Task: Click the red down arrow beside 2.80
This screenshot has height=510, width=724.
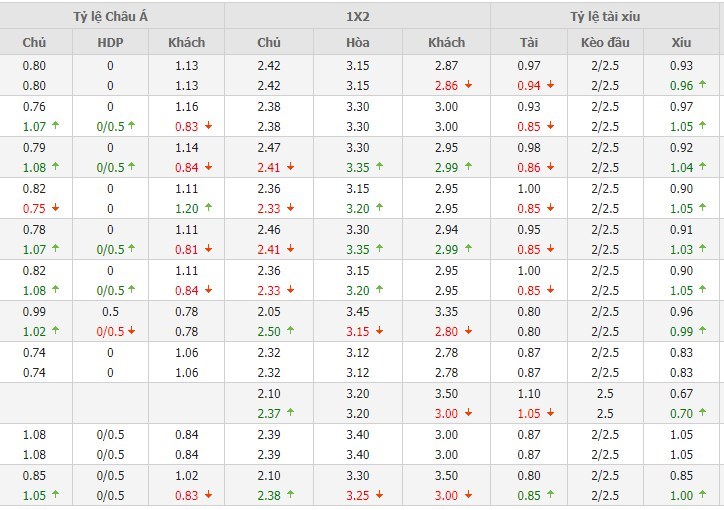Action: click(x=467, y=331)
